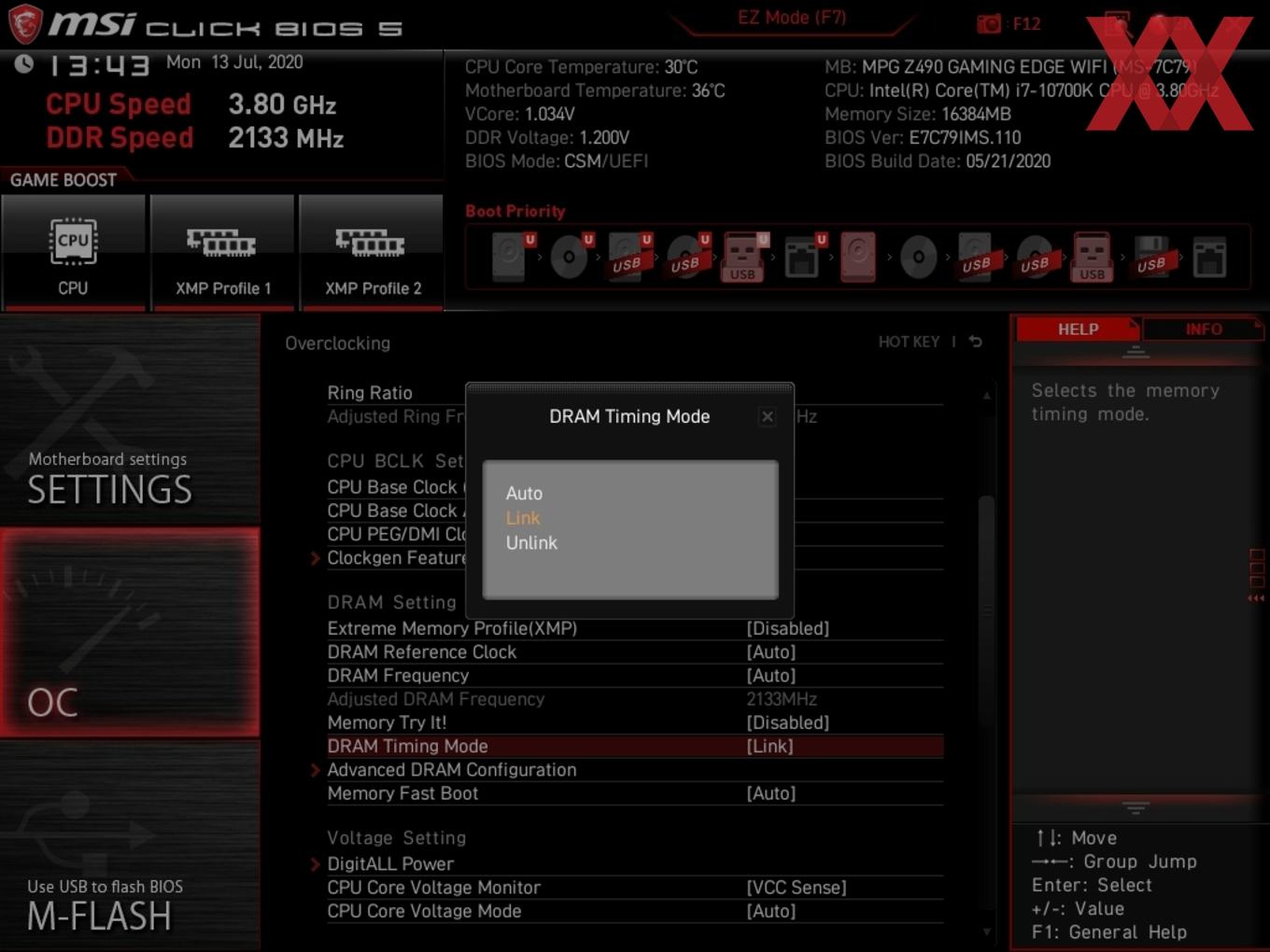Toggle XMP Profile 2
Image resolution: width=1270 pixels, height=952 pixels.
point(372,252)
